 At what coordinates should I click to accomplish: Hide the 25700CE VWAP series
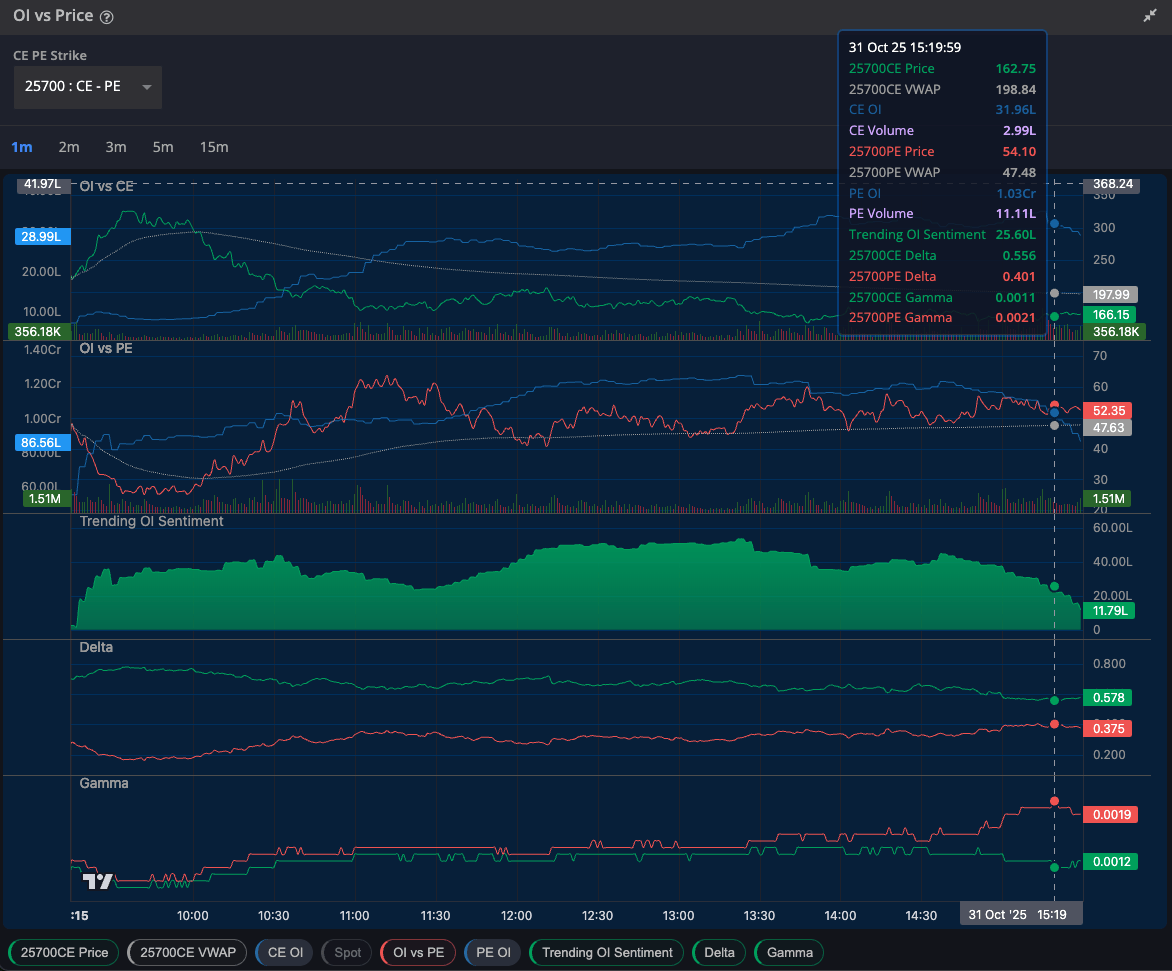187,952
